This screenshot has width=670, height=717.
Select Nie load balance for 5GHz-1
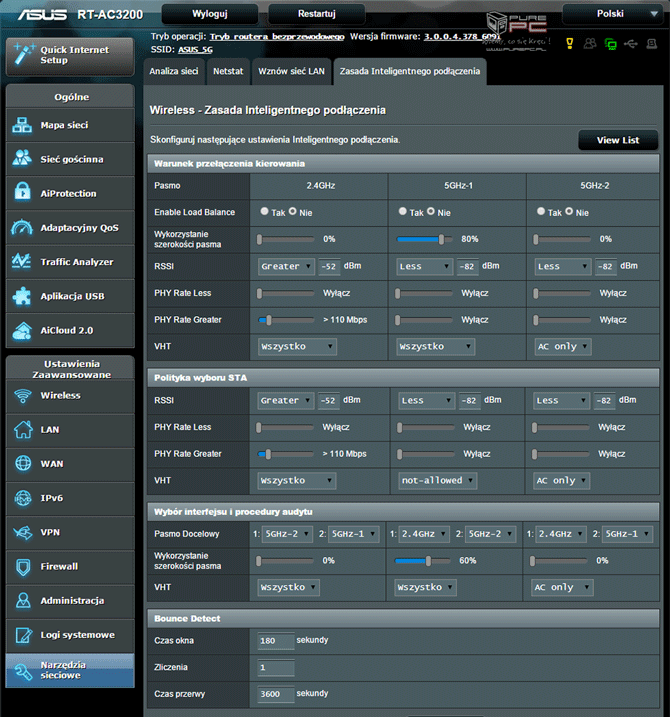click(431, 212)
